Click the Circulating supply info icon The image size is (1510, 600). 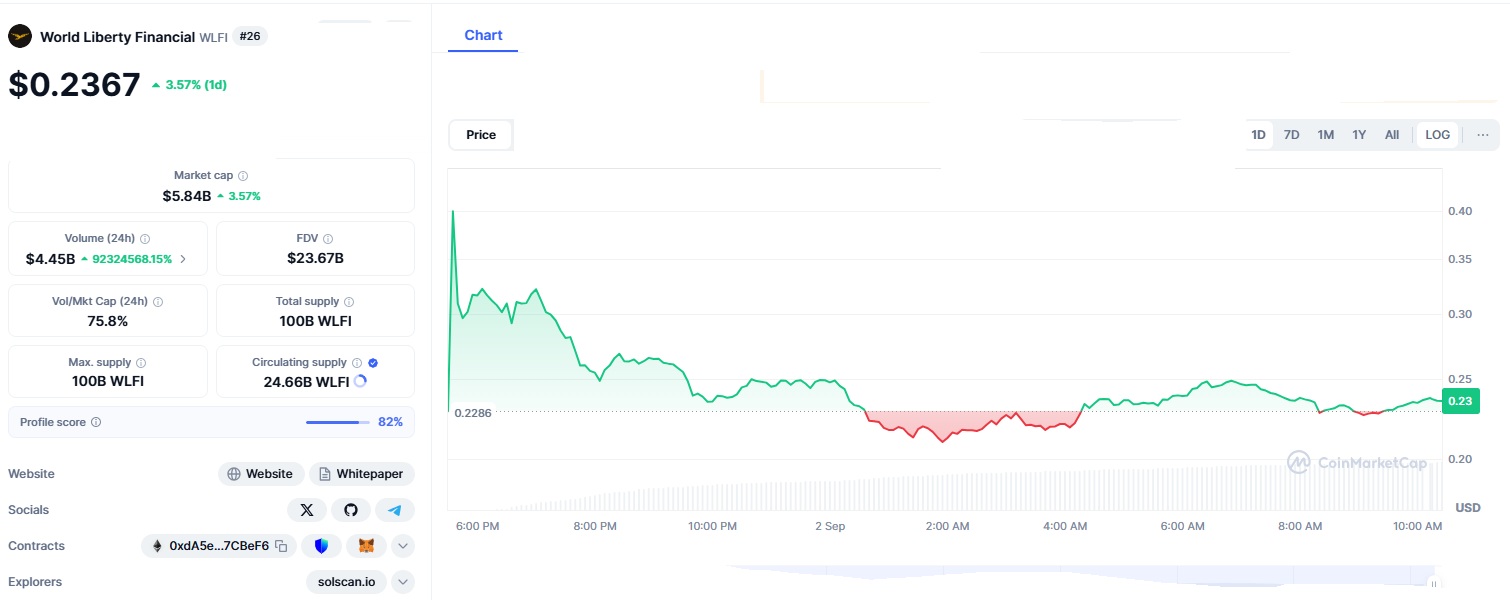pos(357,363)
